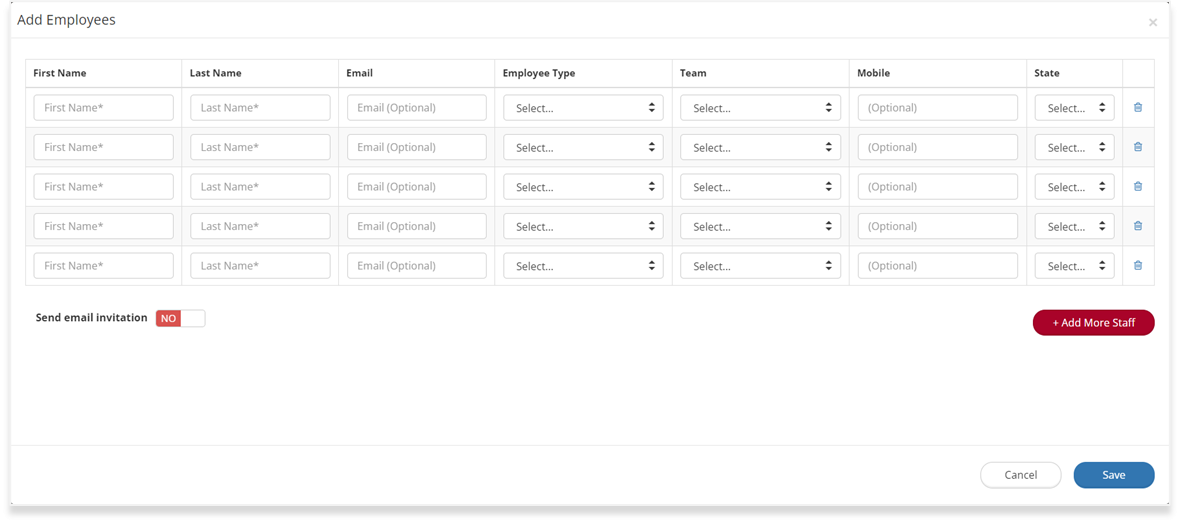Focus Mobile field in fourth row
Viewport: 1180px width, 523px height.
tap(938, 226)
